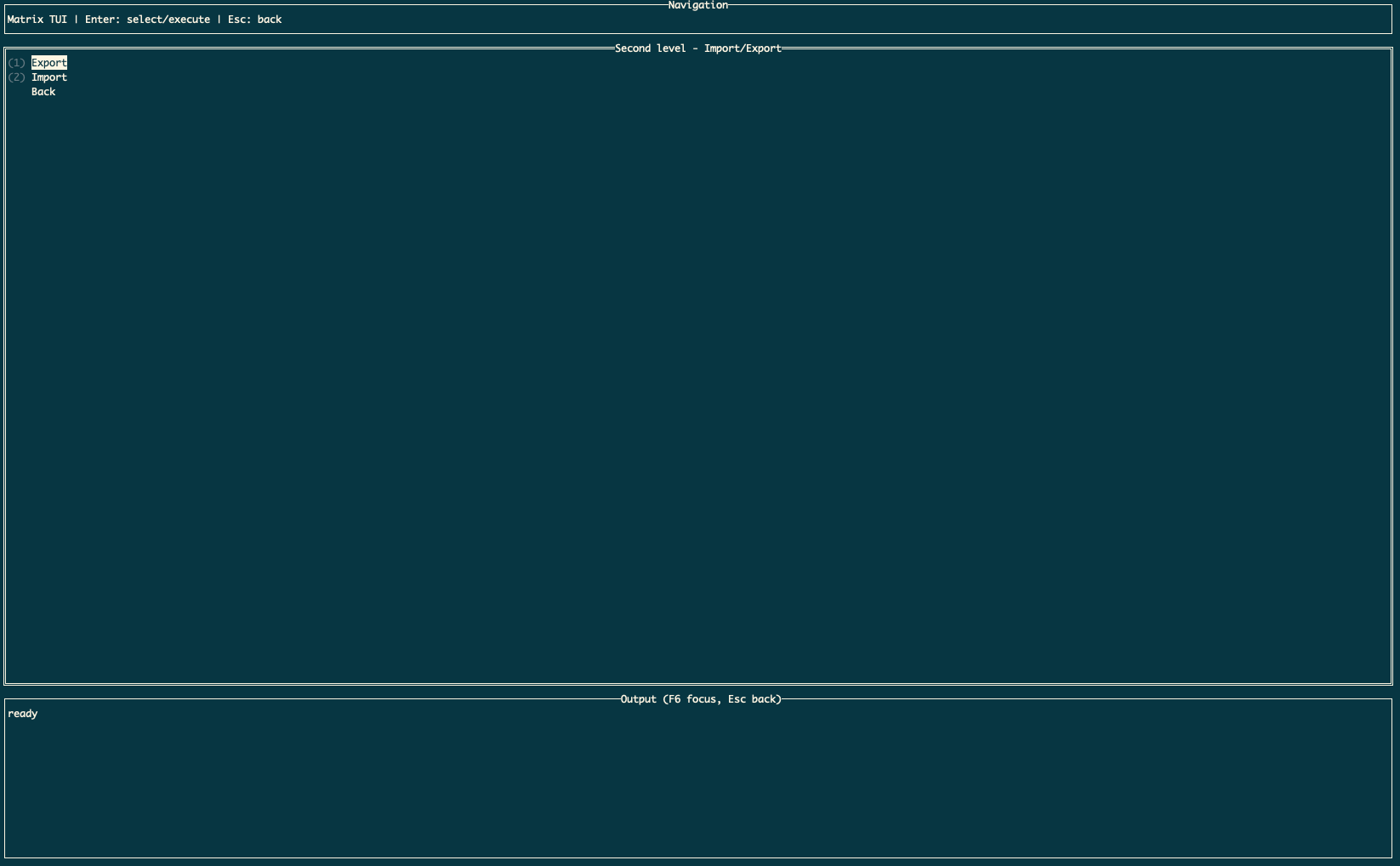
Task: Click the 'Matrix TUI' text in the navigation bar
Action: click(37, 20)
